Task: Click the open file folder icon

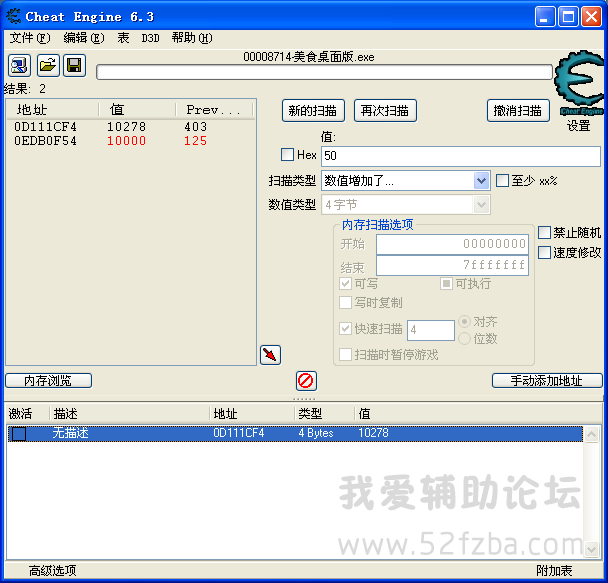Action: pyautogui.click(x=47, y=65)
